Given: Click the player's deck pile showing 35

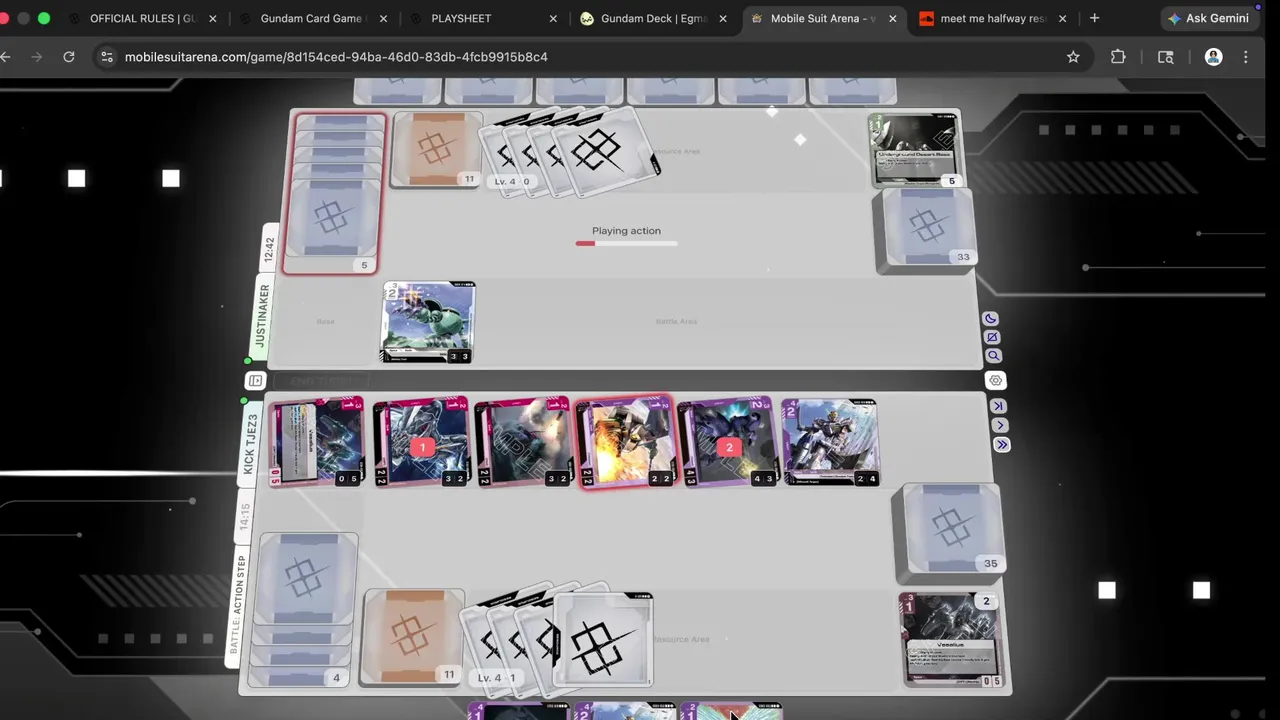Looking at the screenshot, I should pyautogui.click(x=949, y=531).
